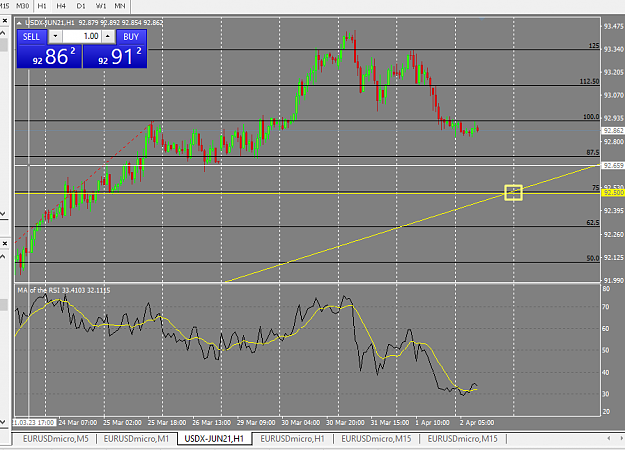Screen dimensions: 625x450
Task: Select the USDX-JUN21,H1 chart tab
Action: point(214,439)
